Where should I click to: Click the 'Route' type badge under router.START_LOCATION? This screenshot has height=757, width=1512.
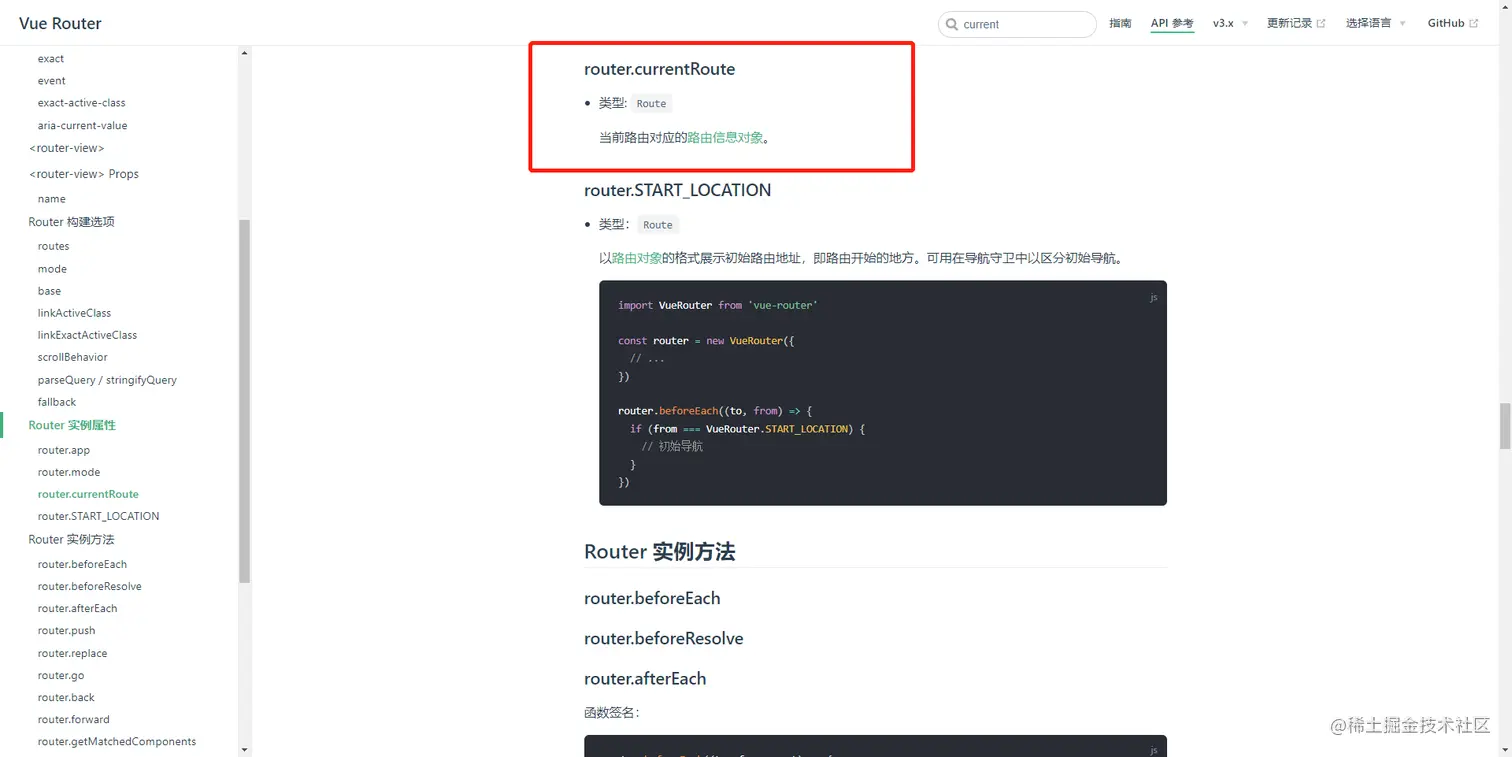click(658, 224)
